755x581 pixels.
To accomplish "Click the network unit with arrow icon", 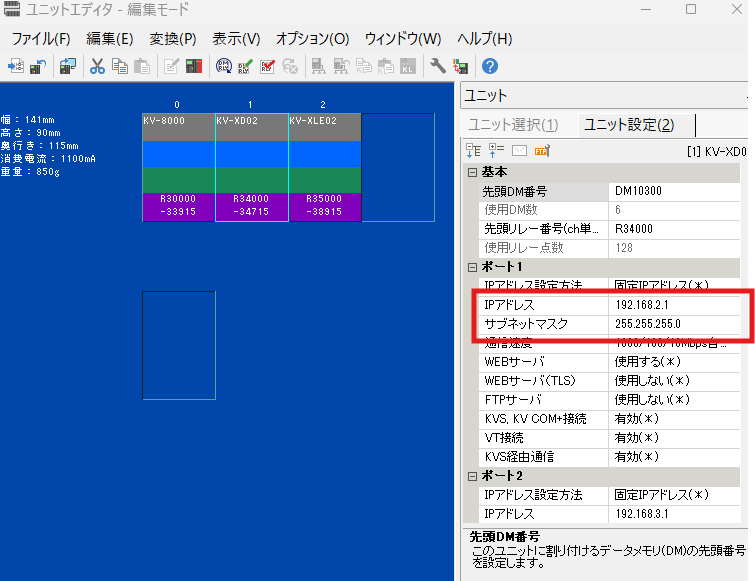I will [341, 66].
